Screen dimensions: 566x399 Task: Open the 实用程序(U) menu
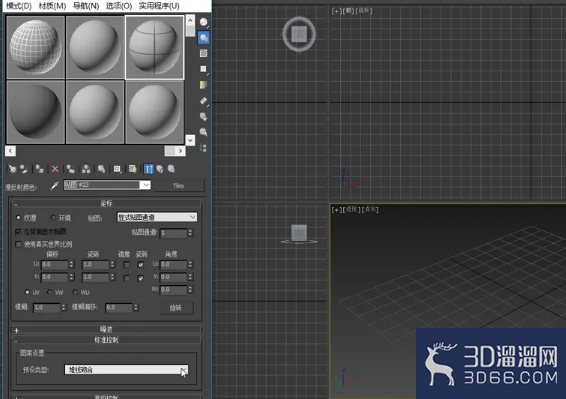(x=159, y=6)
